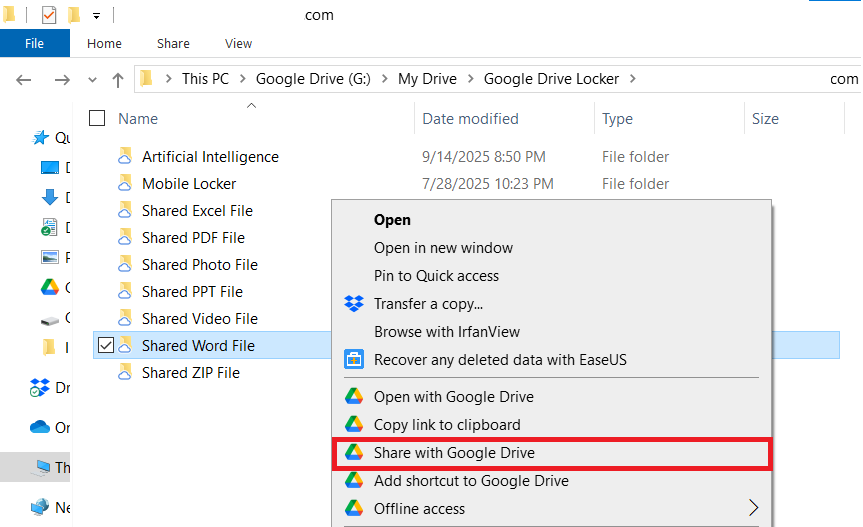Open the File menu button
Image resolution: width=863 pixels, height=527 pixels.
(x=34, y=44)
